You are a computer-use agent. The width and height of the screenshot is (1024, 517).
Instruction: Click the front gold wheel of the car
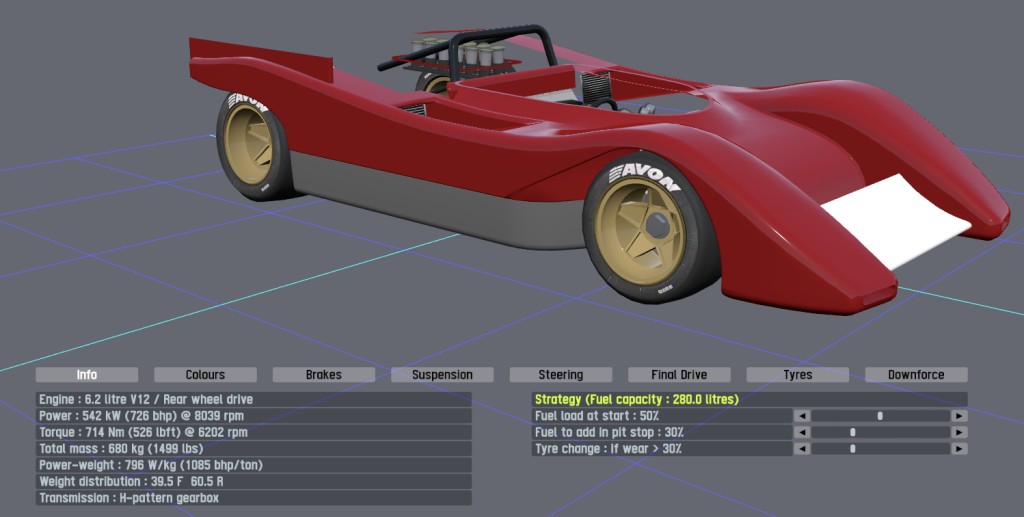(643, 229)
